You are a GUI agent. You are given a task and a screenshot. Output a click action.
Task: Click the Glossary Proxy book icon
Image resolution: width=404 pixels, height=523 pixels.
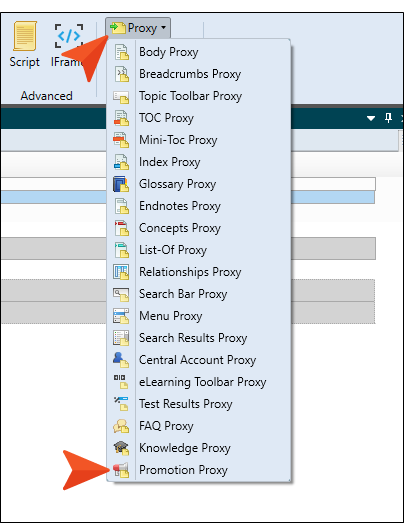pyautogui.click(x=121, y=184)
